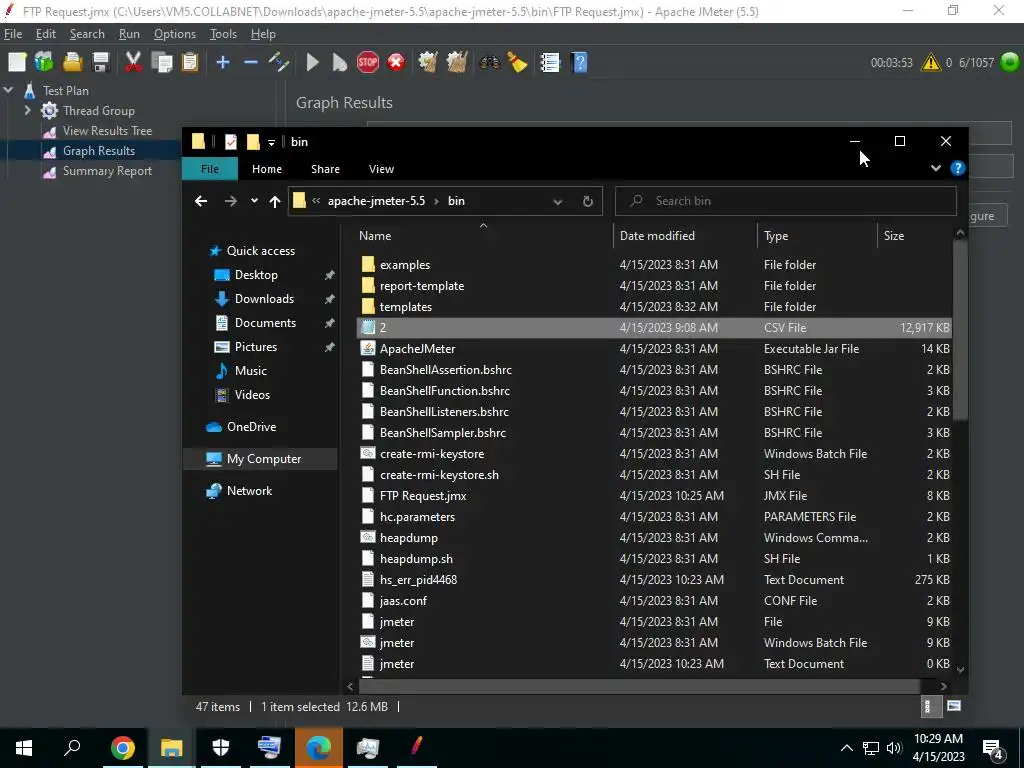The image size is (1024, 768).
Task: Click the Reset search broom icon
Action: (517, 63)
